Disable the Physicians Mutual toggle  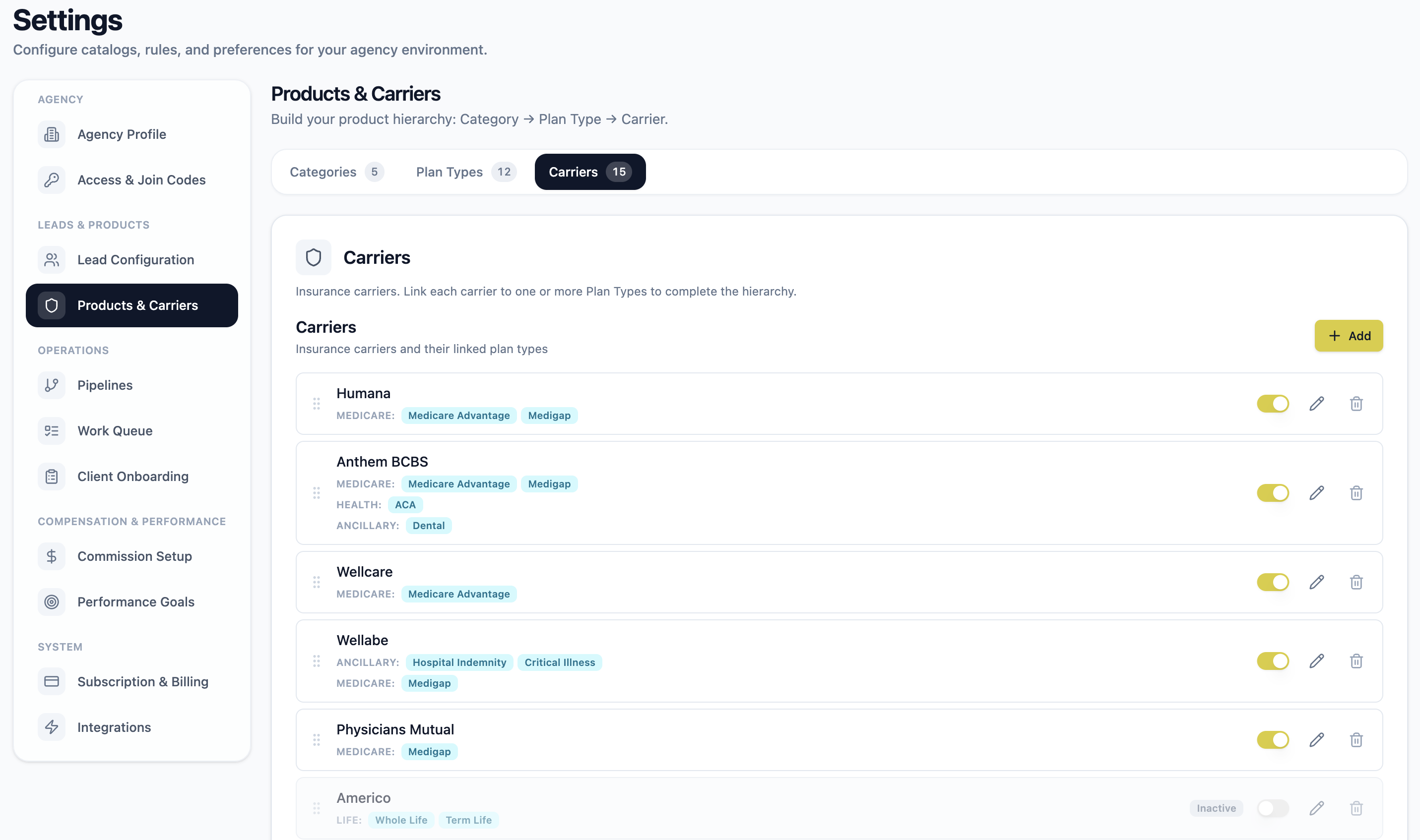pyautogui.click(x=1273, y=740)
